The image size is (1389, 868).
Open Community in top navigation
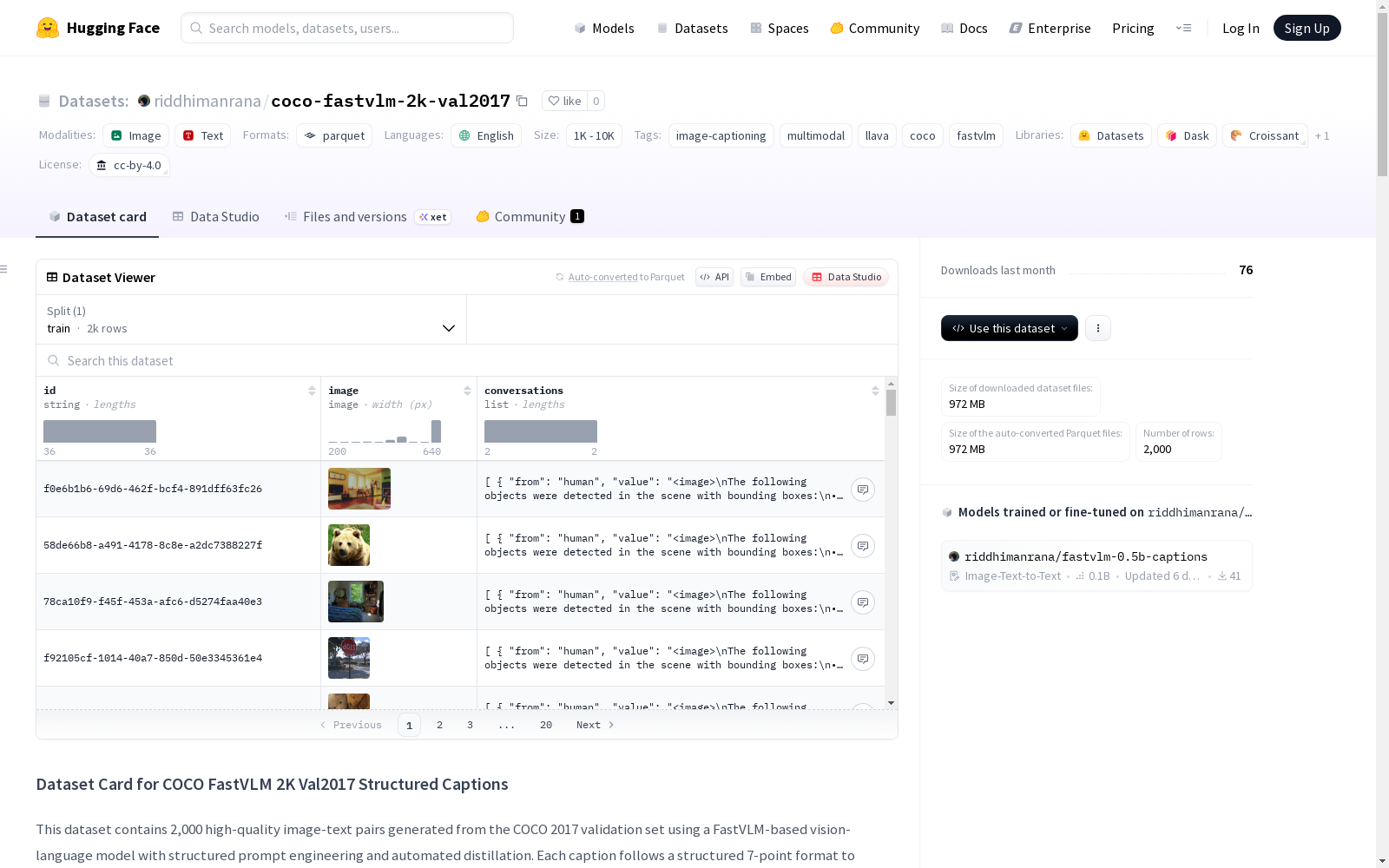(875, 28)
